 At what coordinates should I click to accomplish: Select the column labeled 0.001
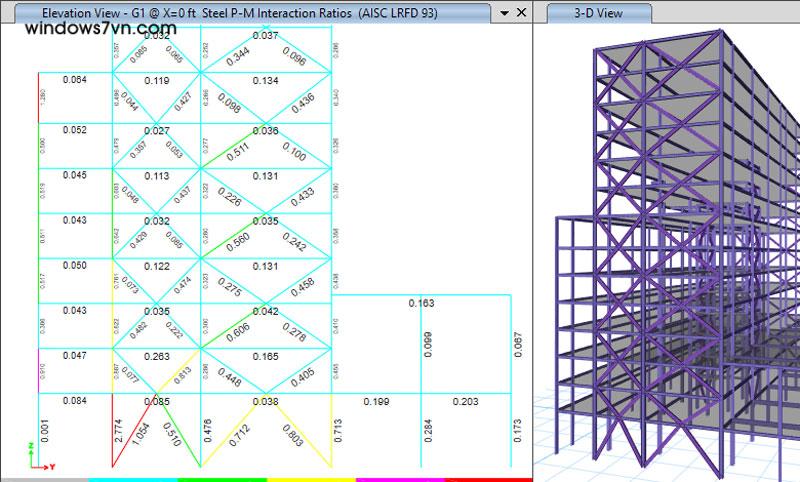(38, 430)
